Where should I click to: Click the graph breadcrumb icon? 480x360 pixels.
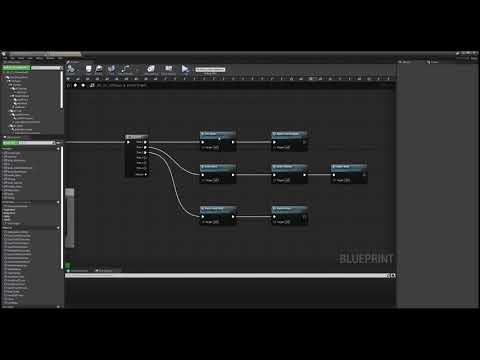[92, 85]
